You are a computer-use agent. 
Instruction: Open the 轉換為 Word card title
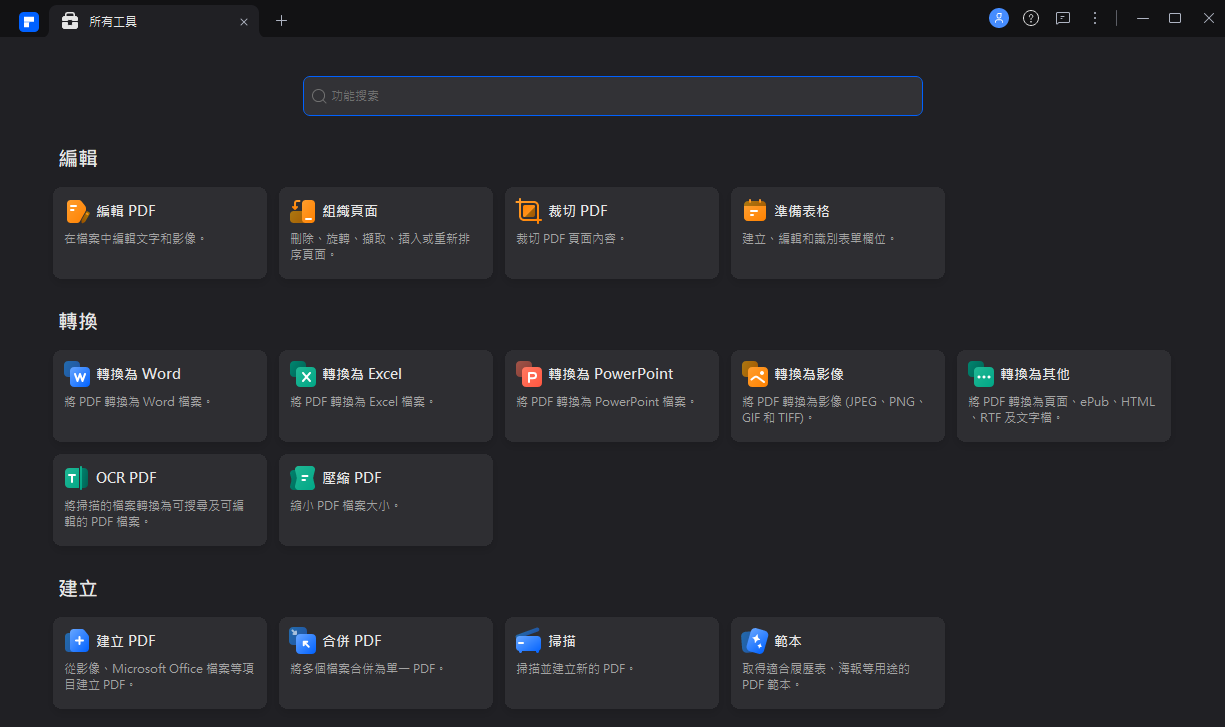coord(139,374)
